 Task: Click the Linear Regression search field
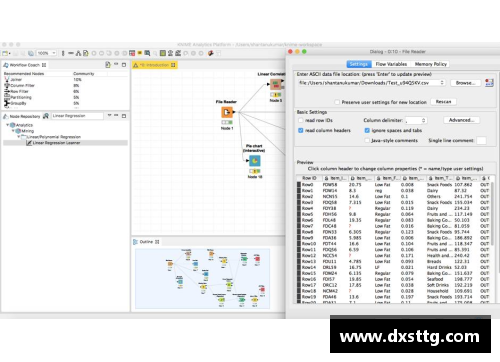(77, 116)
